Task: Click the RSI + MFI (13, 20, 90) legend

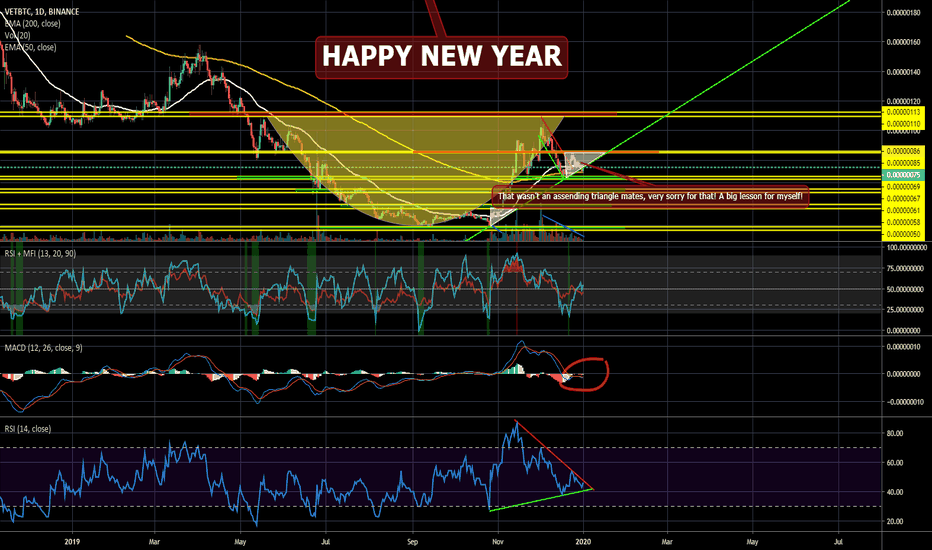Action: tap(40, 253)
